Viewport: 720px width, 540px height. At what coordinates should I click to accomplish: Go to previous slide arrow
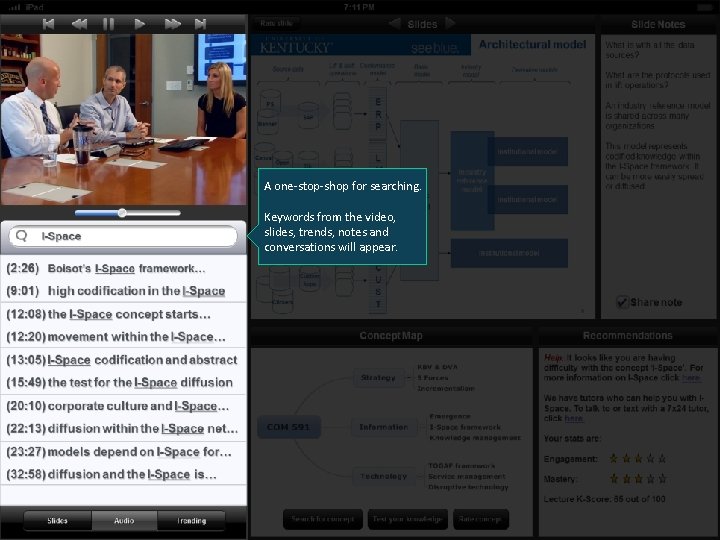(x=394, y=23)
